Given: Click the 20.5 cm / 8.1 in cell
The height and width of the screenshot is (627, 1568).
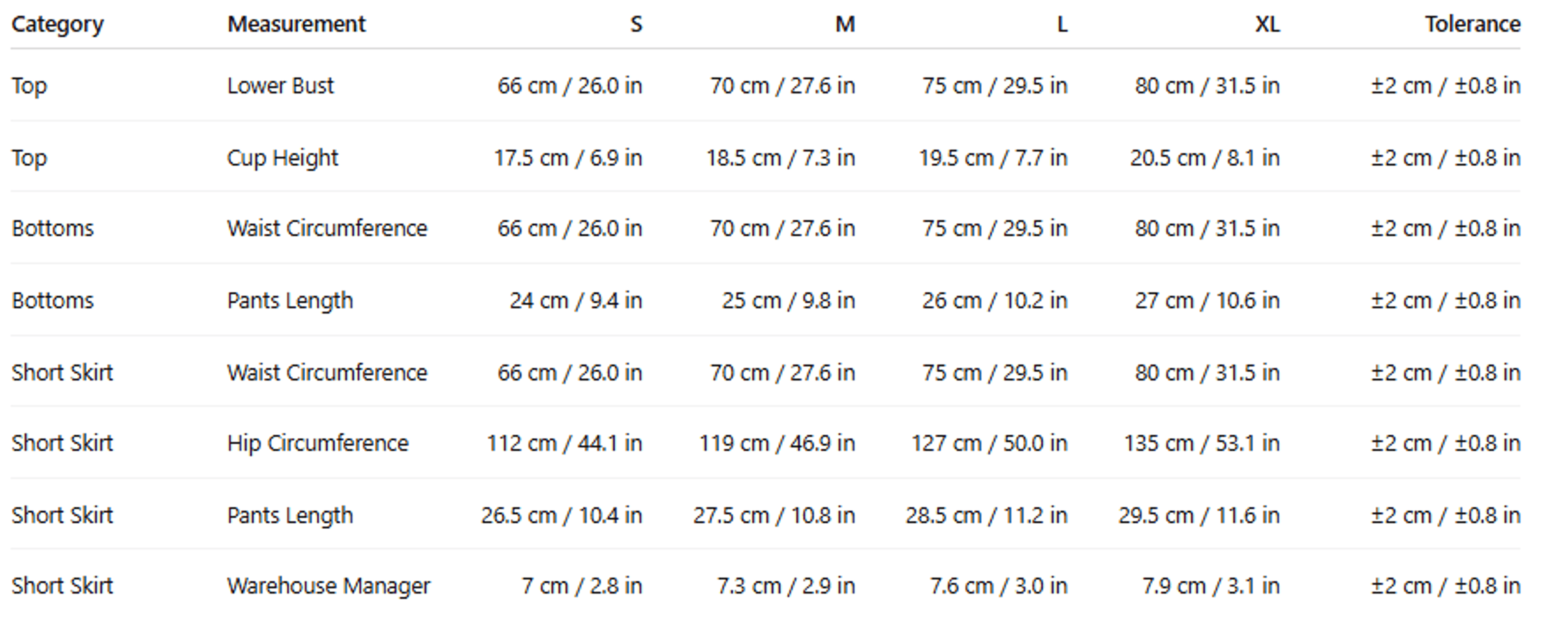Looking at the screenshot, I should 1205,158.
